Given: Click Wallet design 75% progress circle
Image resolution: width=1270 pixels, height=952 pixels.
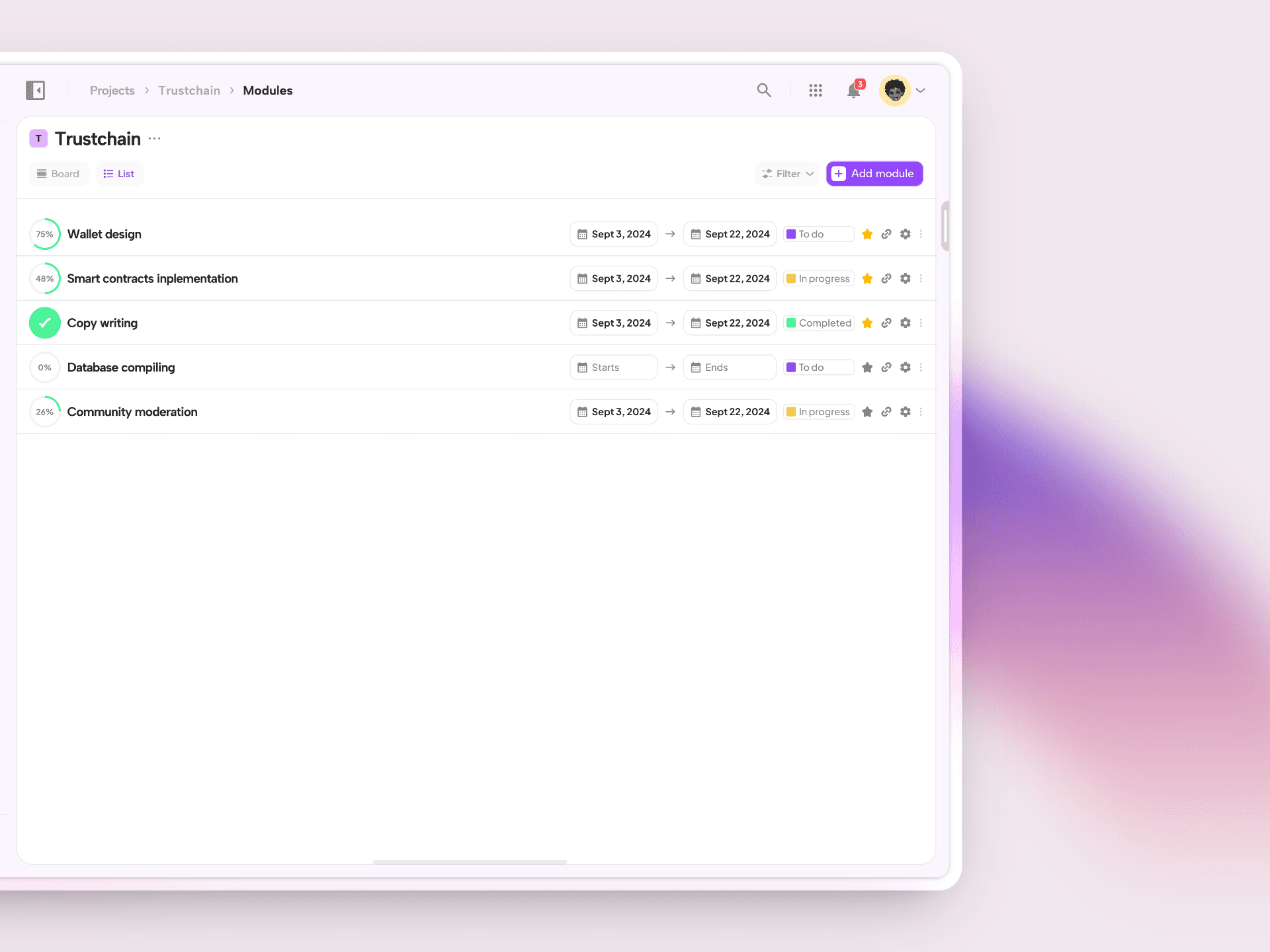Looking at the screenshot, I should pos(45,234).
